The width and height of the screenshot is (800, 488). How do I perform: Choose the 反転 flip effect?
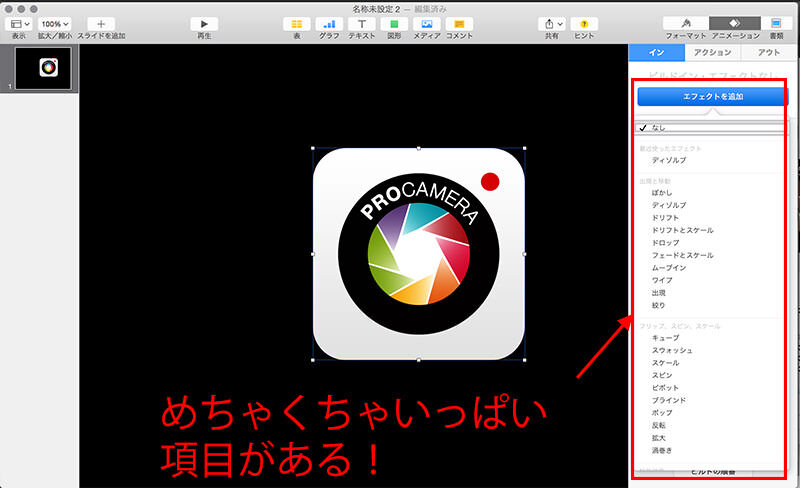pos(658,426)
